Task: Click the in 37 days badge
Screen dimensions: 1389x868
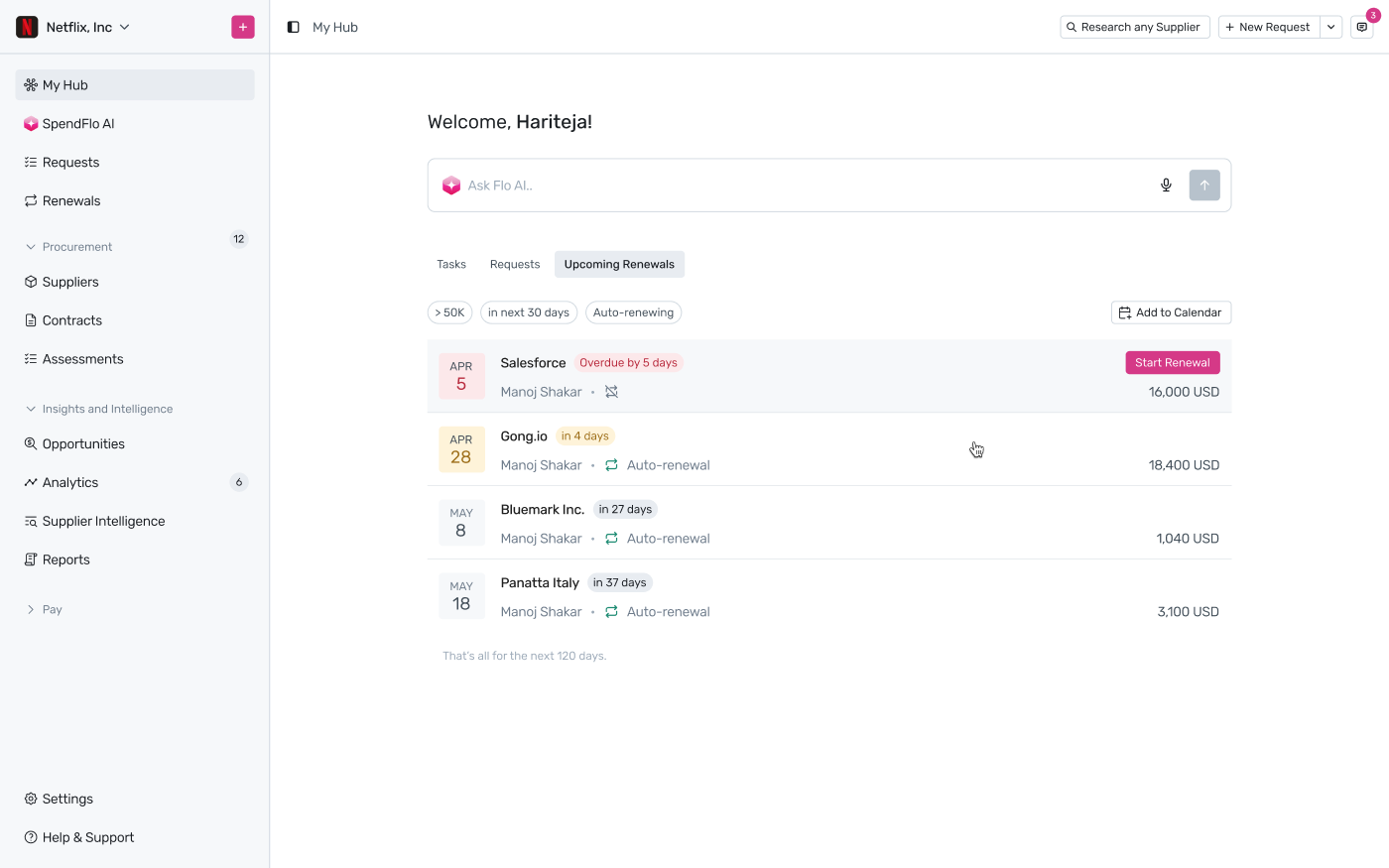Action: [620, 583]
